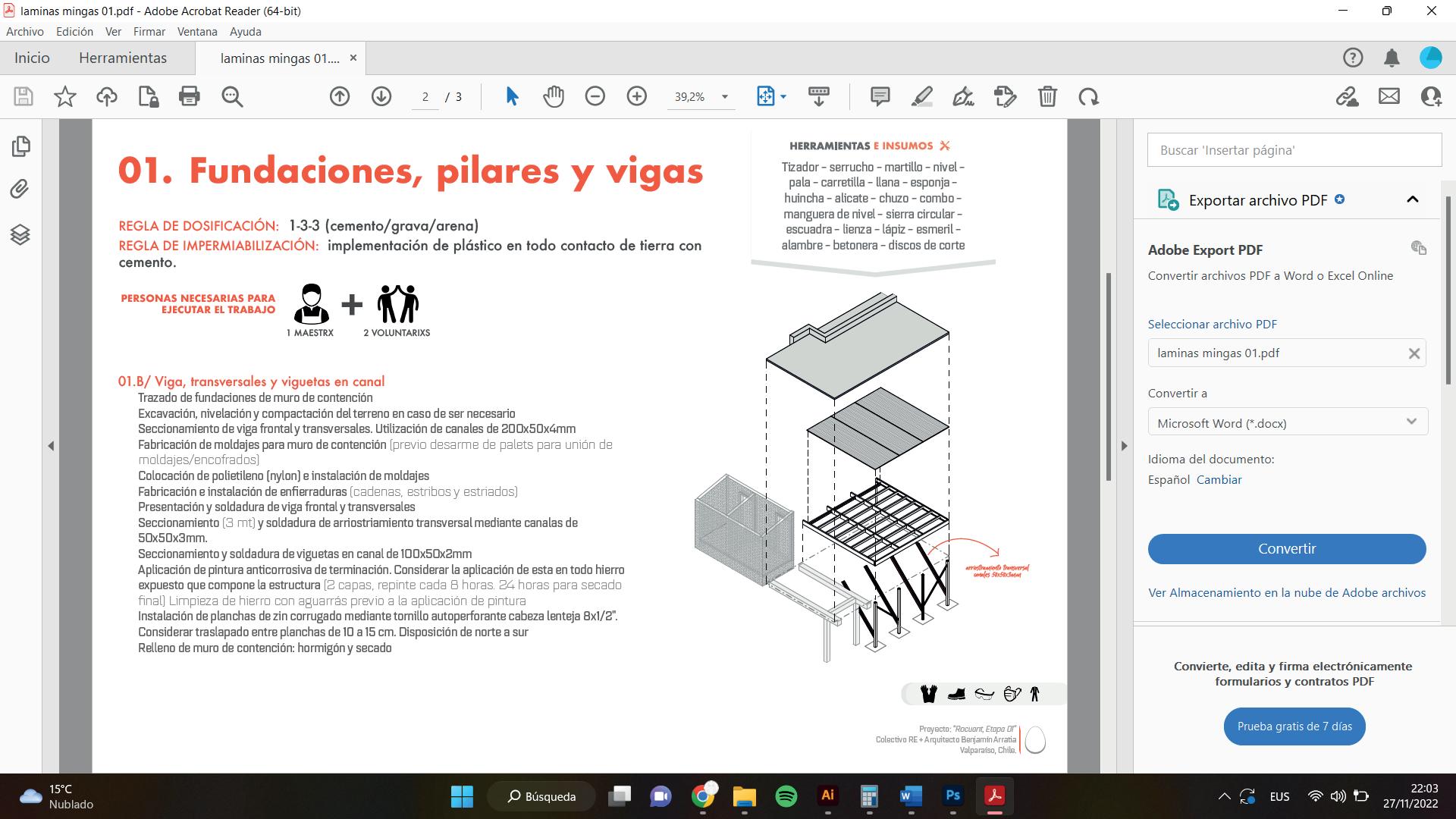Image resolution: width=1456 pixels, height=819 pixels.
Task: Select the Highlight text tool
Action: [921, 96]
